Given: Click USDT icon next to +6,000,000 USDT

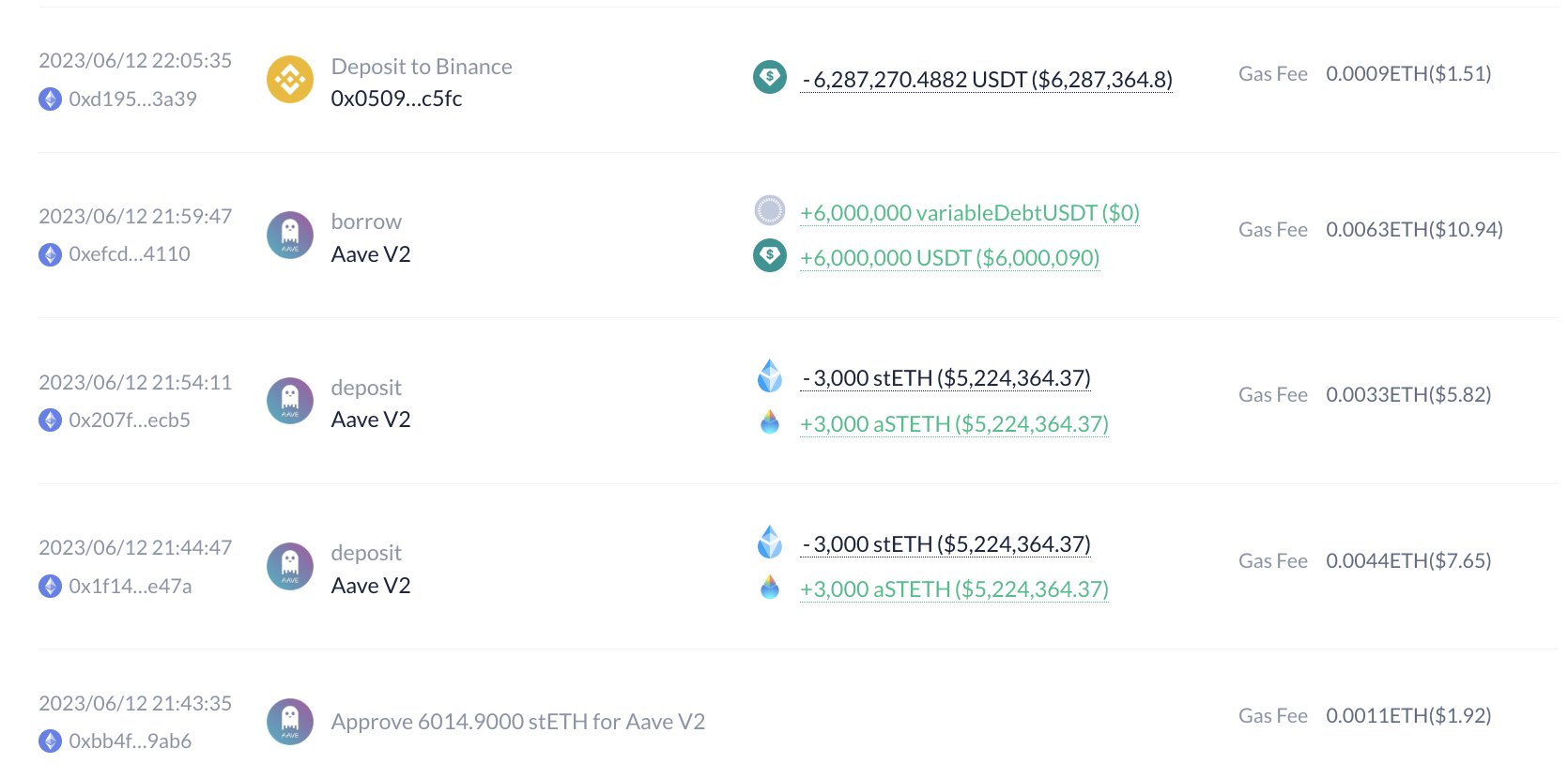Looking at the screenshot, I should tap(770, 255).
